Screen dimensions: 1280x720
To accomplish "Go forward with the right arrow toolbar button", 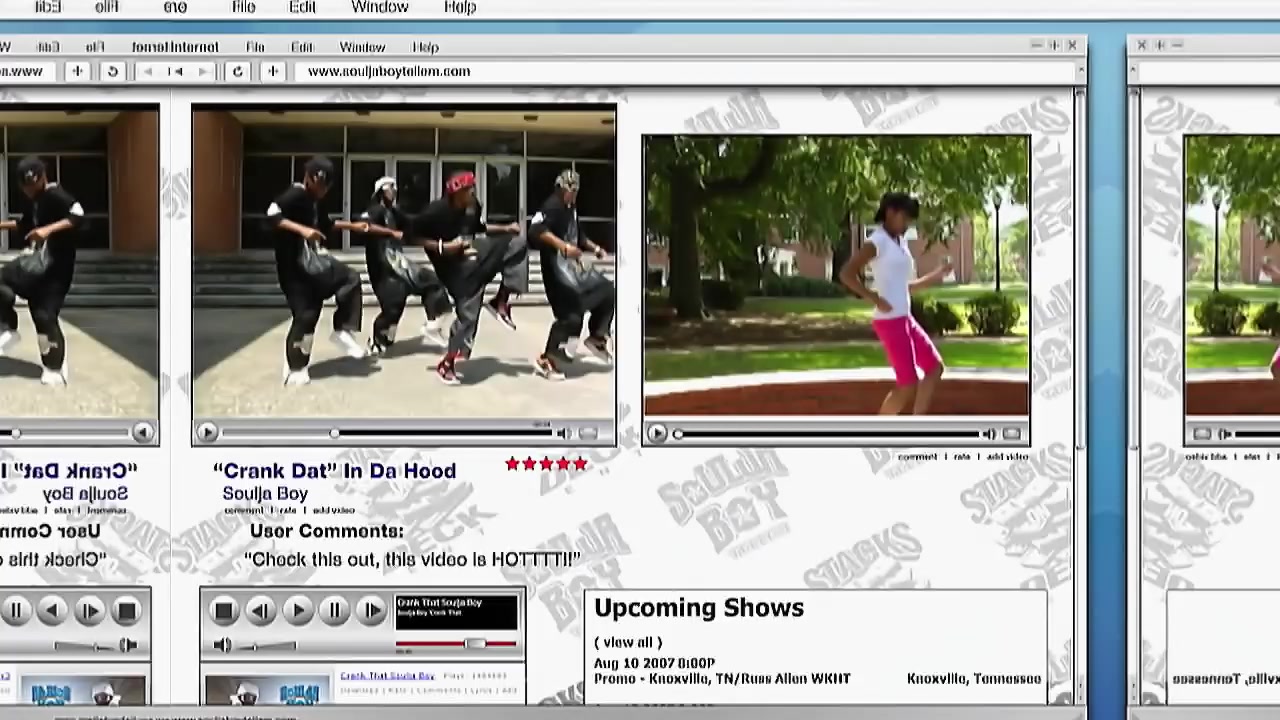I will (x=204, y=71).
